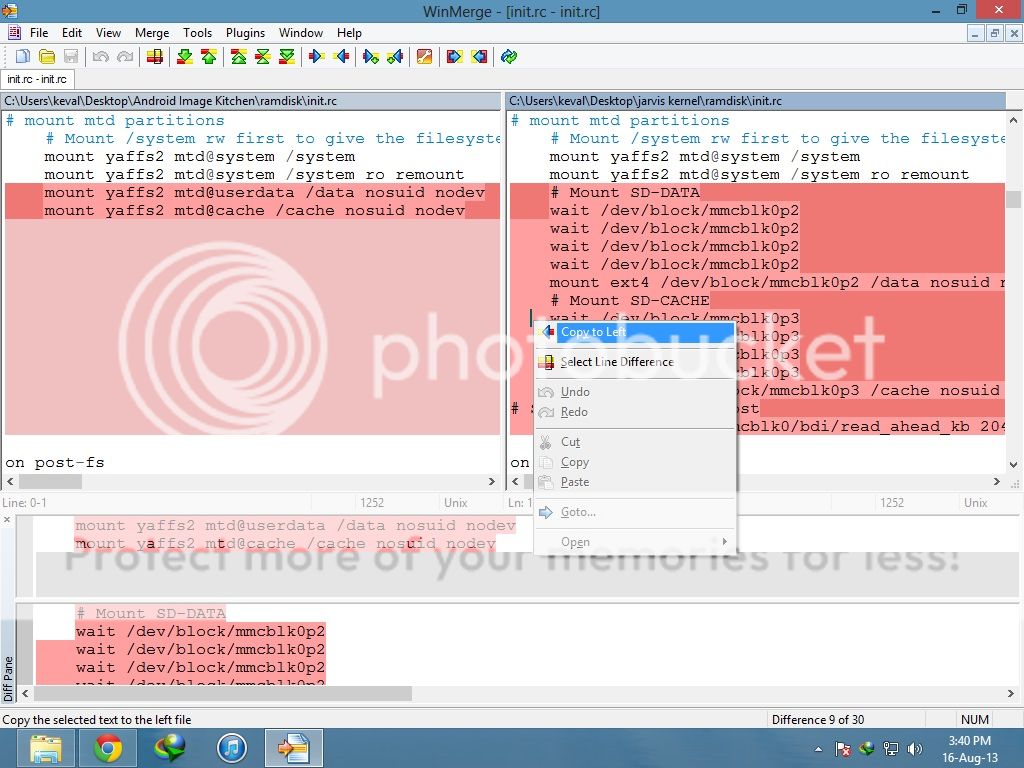Choose Goto... in the context menu
The image size is (1024, 768).
(x=635, y=512)
